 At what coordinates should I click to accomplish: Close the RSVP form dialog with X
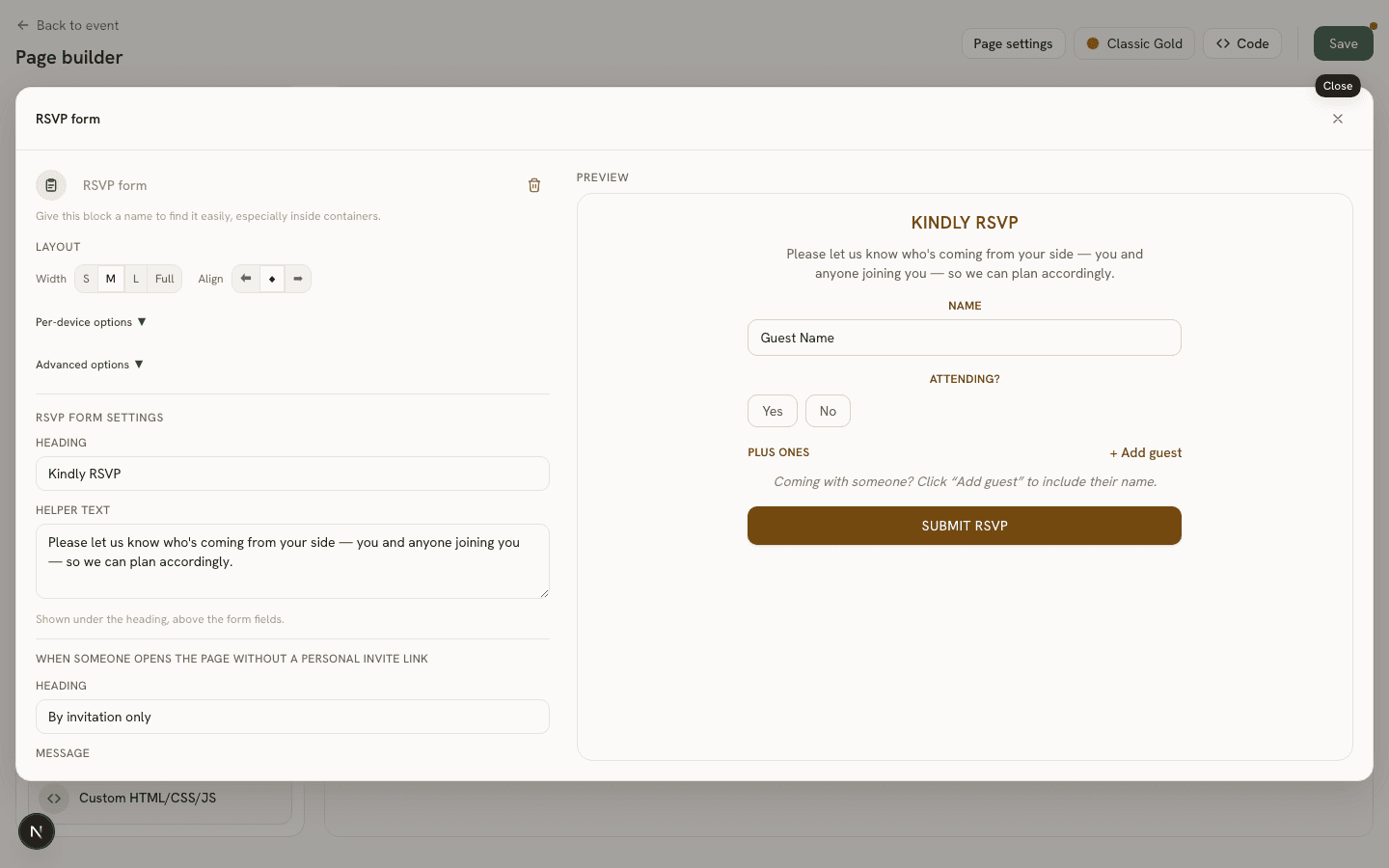[1337, 119]
